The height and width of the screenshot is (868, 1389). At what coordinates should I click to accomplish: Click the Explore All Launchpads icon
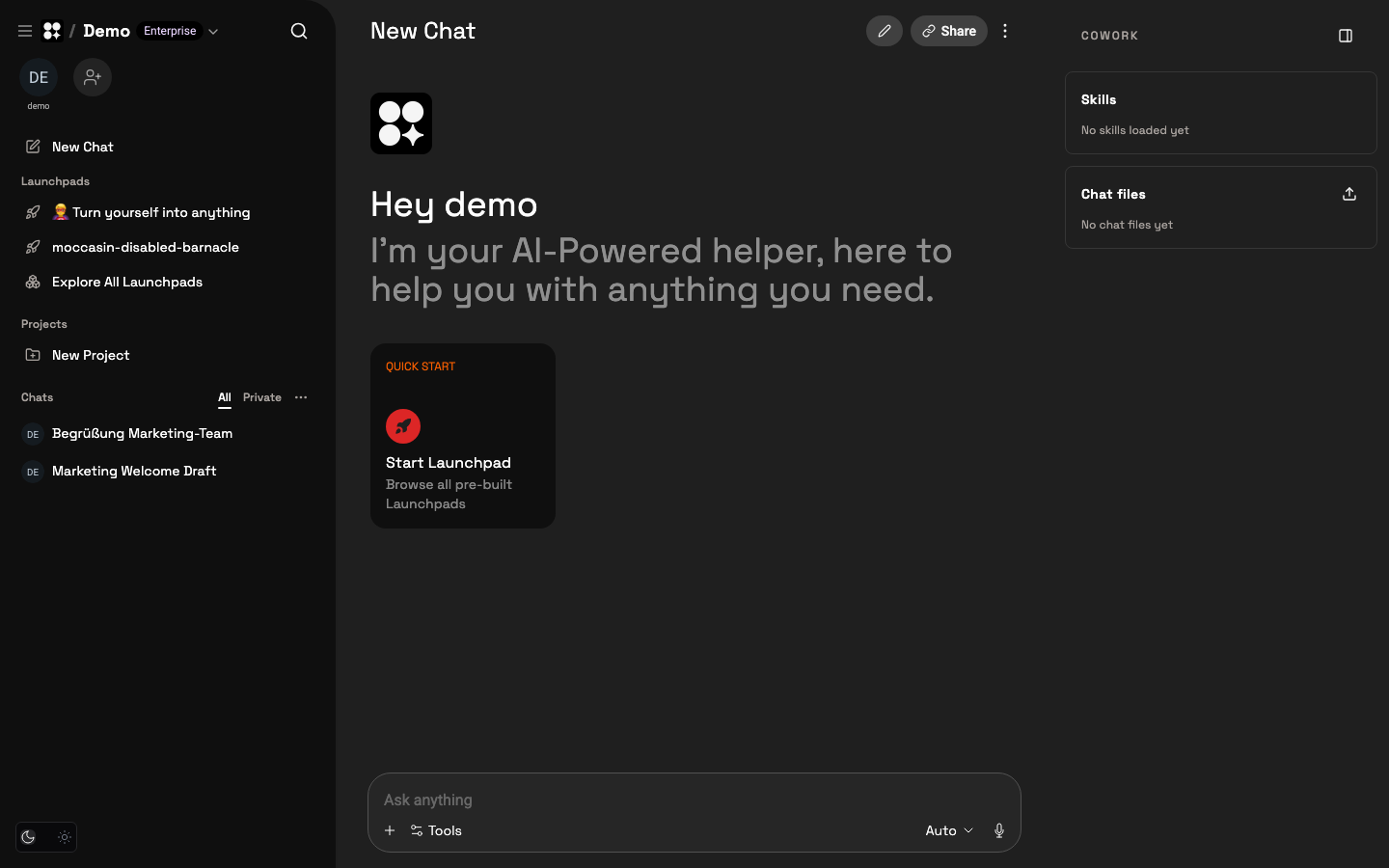[x=33, y=282]
